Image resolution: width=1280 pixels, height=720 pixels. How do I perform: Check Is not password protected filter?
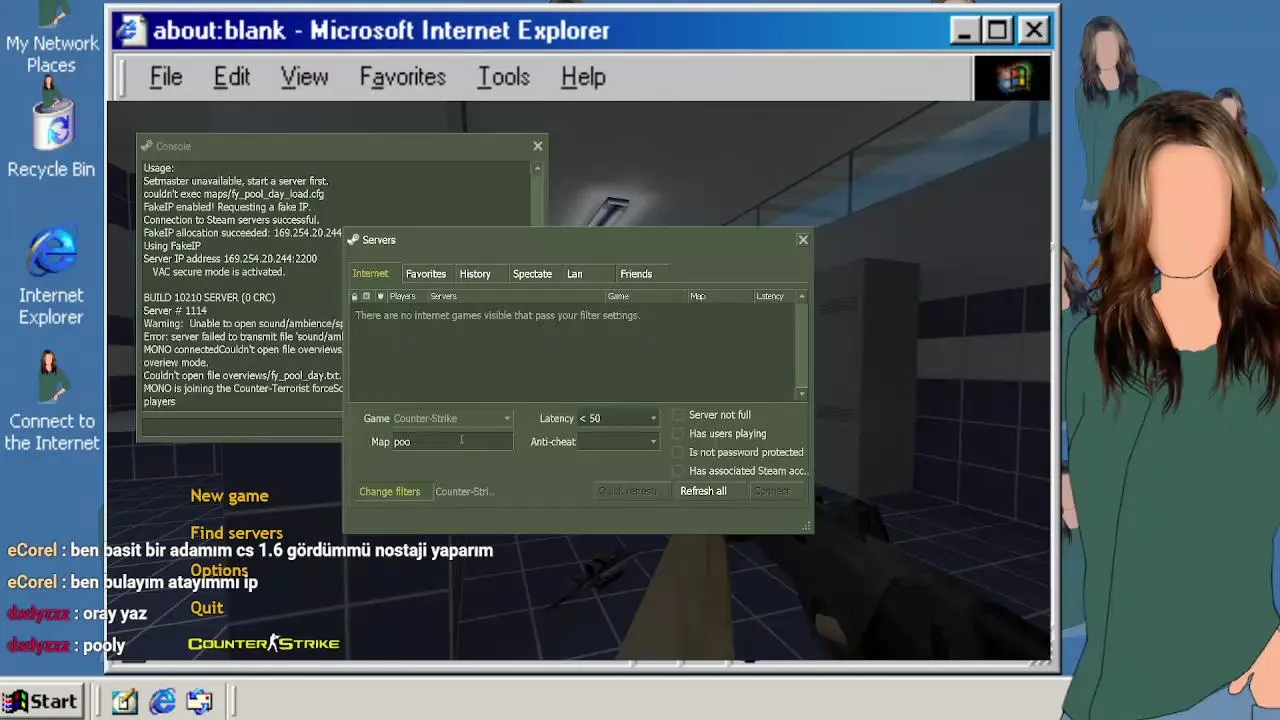(679, 452)
